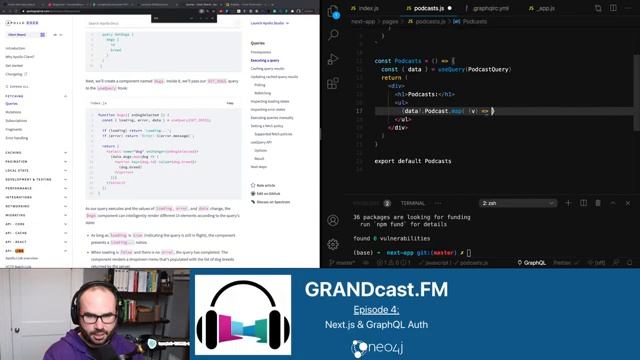Open the Subscriptions docs page
Screen dimensions: 640x360
pyautogui.click(x=16, y=121)
